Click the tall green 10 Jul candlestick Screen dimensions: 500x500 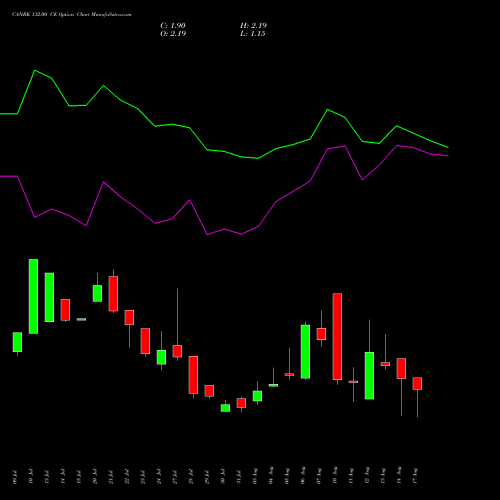point(33,296)
